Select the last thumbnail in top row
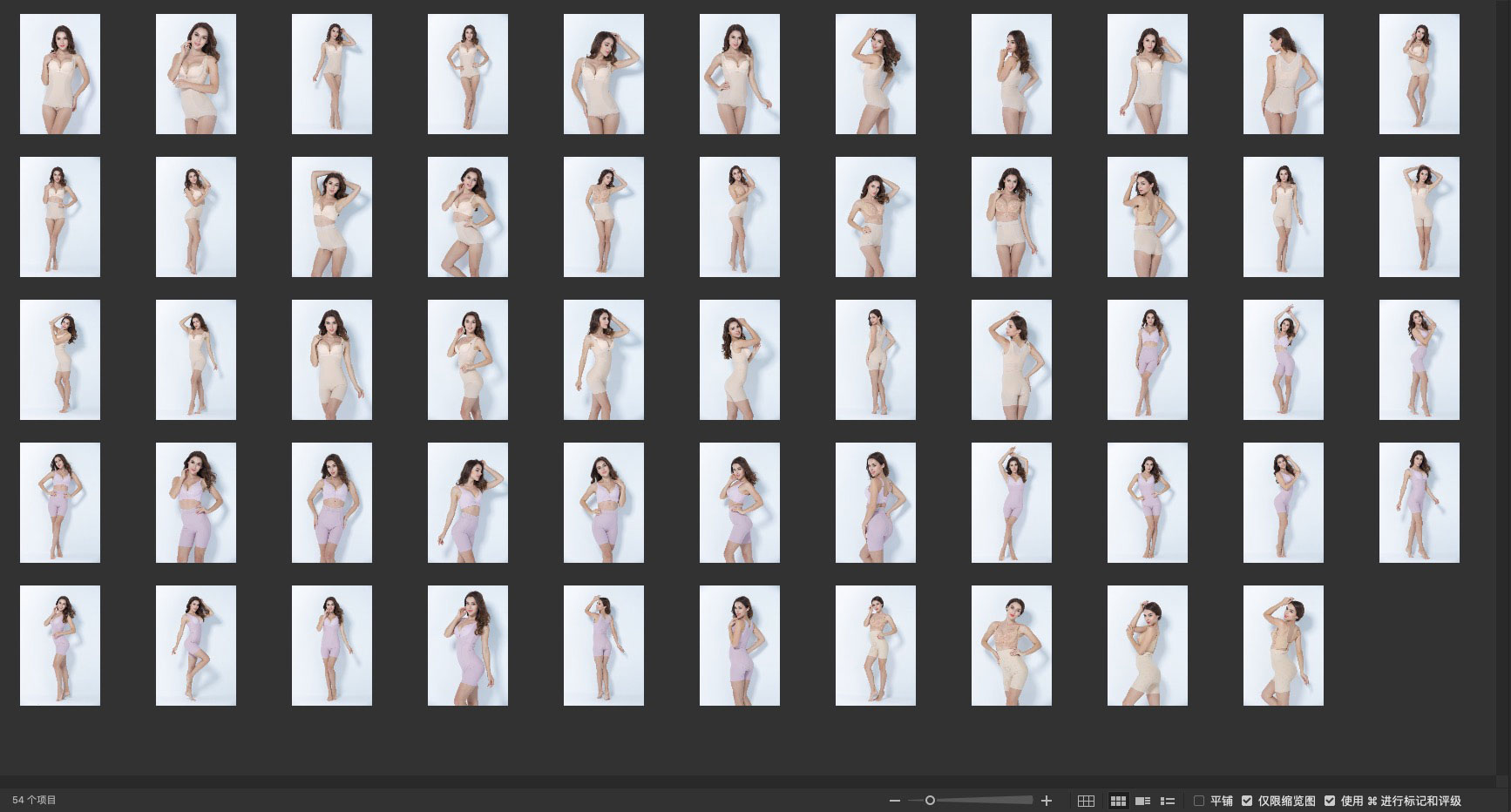The image size is (1511, 812). [x=1419, y=74]
